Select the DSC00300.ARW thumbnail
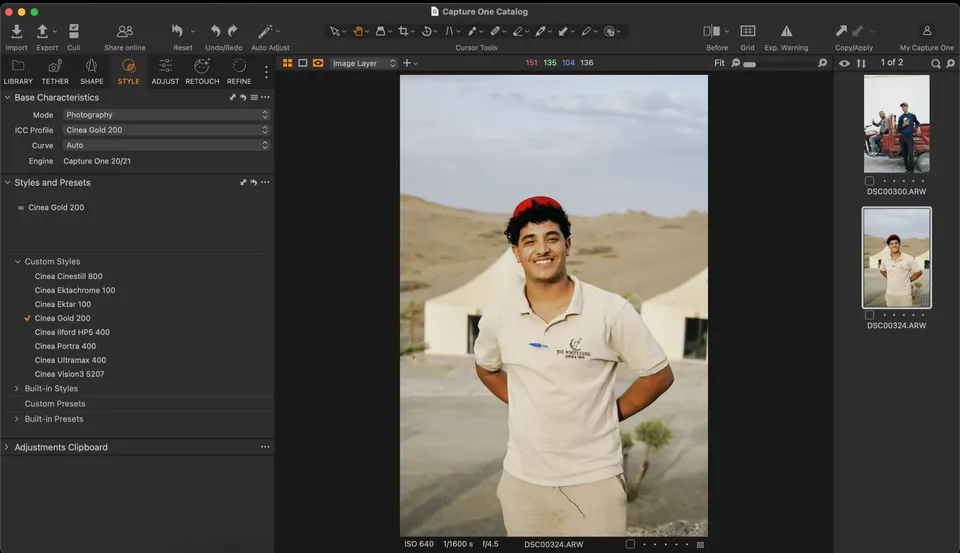The image size is (960, 553). pyautogui.click(x=896, y=124)
